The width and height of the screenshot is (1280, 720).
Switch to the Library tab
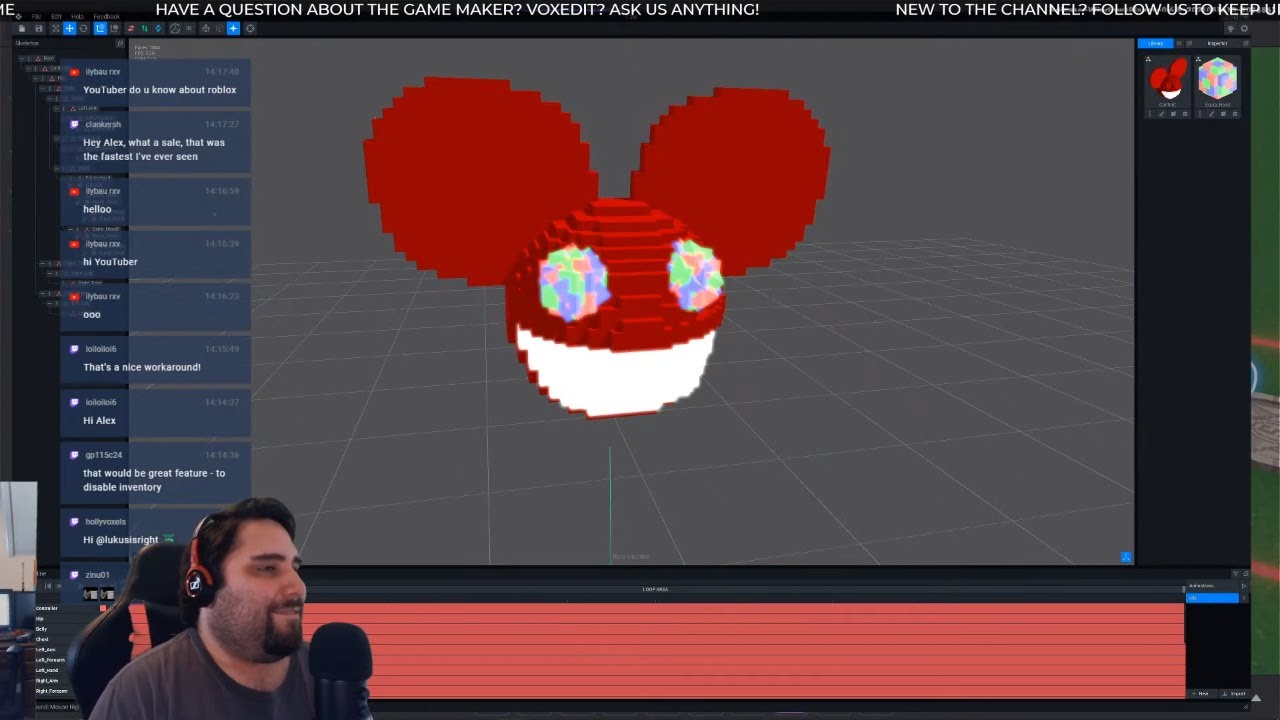coord(1155,43)
